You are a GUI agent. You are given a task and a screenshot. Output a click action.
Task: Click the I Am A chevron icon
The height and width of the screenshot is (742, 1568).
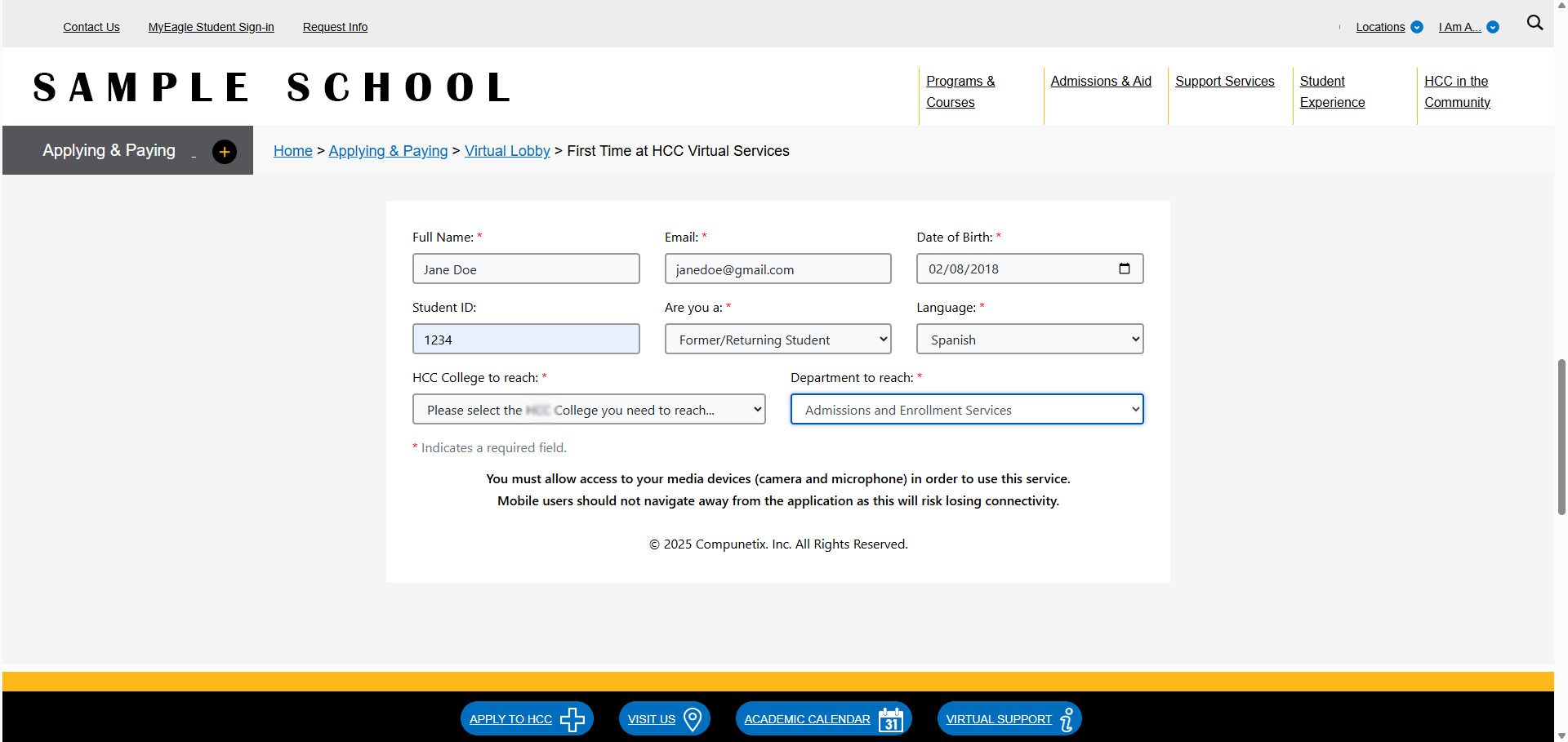[x=1493, y=27]
